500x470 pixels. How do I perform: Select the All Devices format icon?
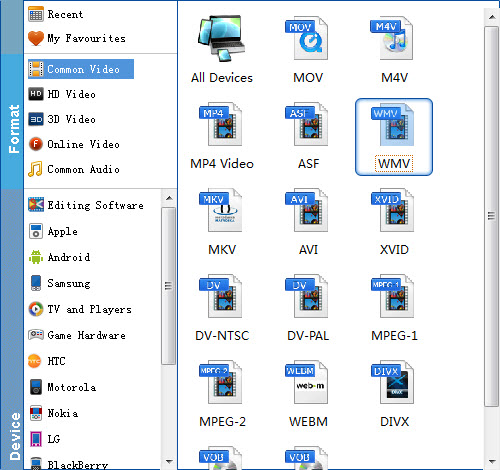point(221,38)
